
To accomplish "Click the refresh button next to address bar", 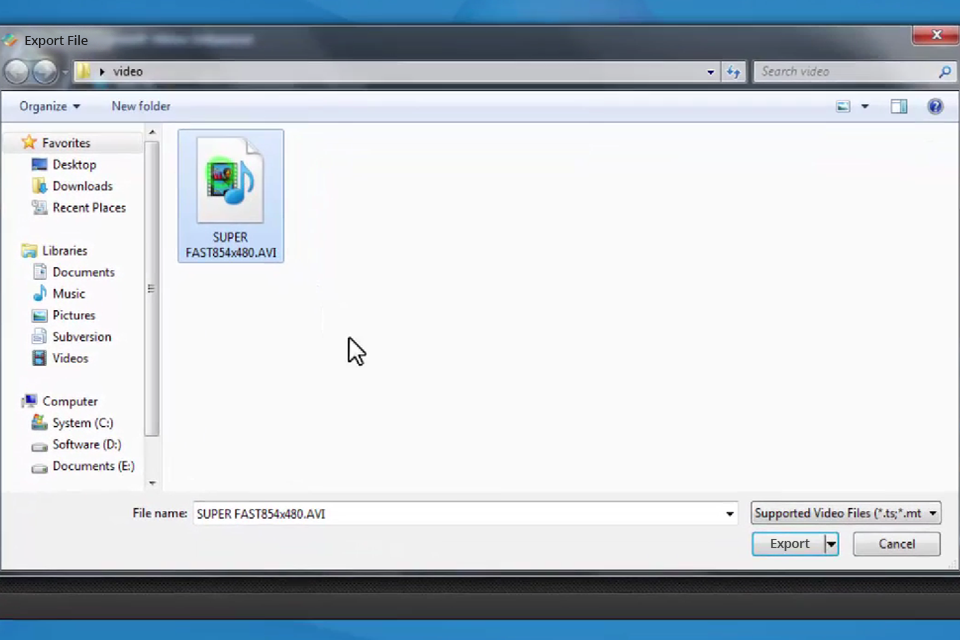I will pyautogui.click(x=733, y=72).
